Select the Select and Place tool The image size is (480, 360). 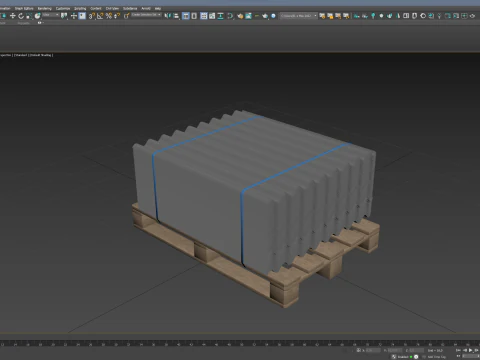click(37, 16)
